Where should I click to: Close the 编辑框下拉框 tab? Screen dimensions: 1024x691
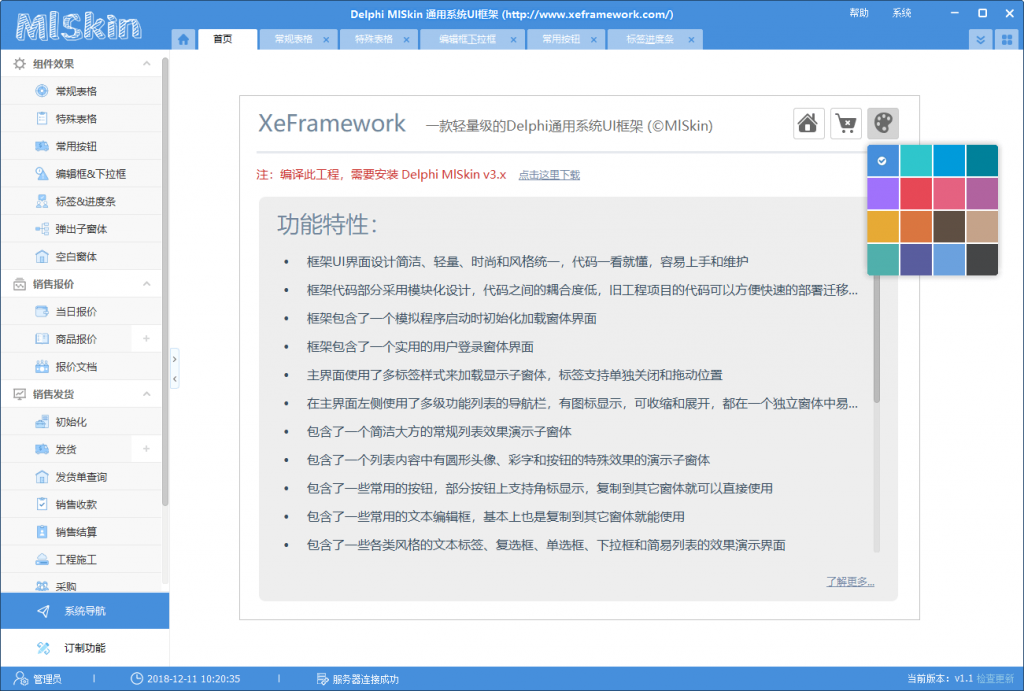[x=513, y=40]
